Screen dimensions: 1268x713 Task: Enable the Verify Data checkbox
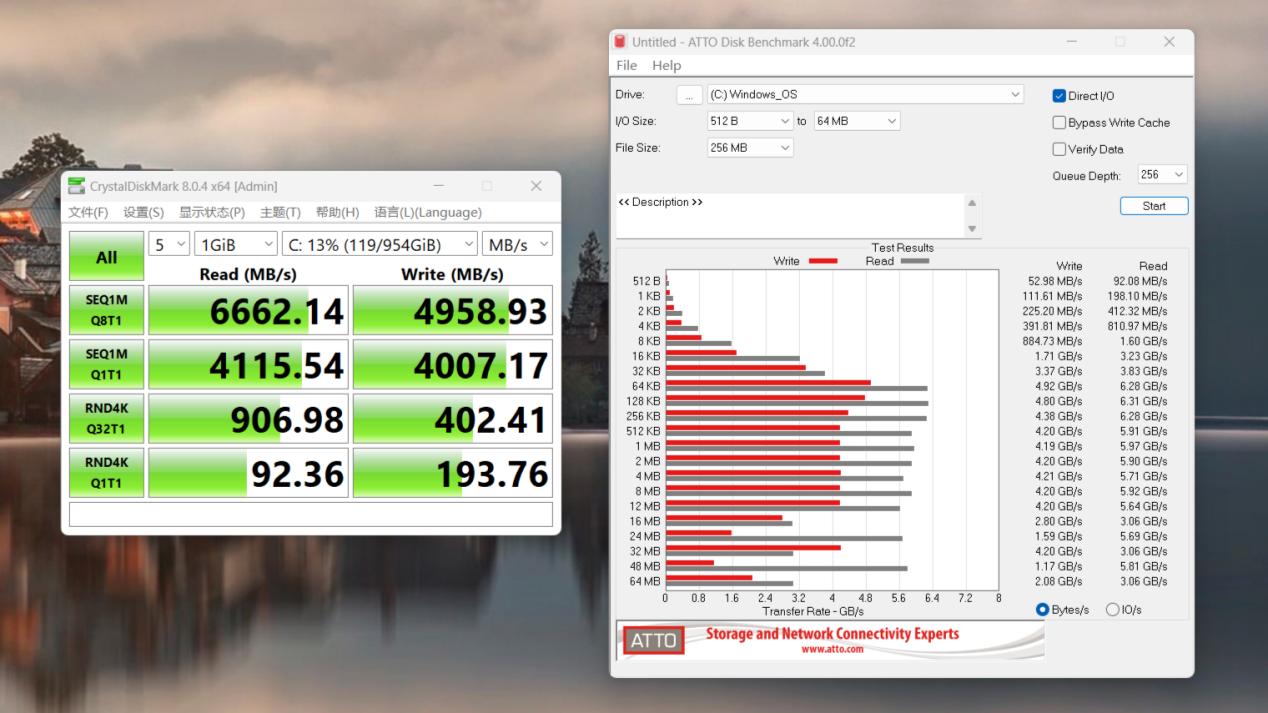point(1059,149)
